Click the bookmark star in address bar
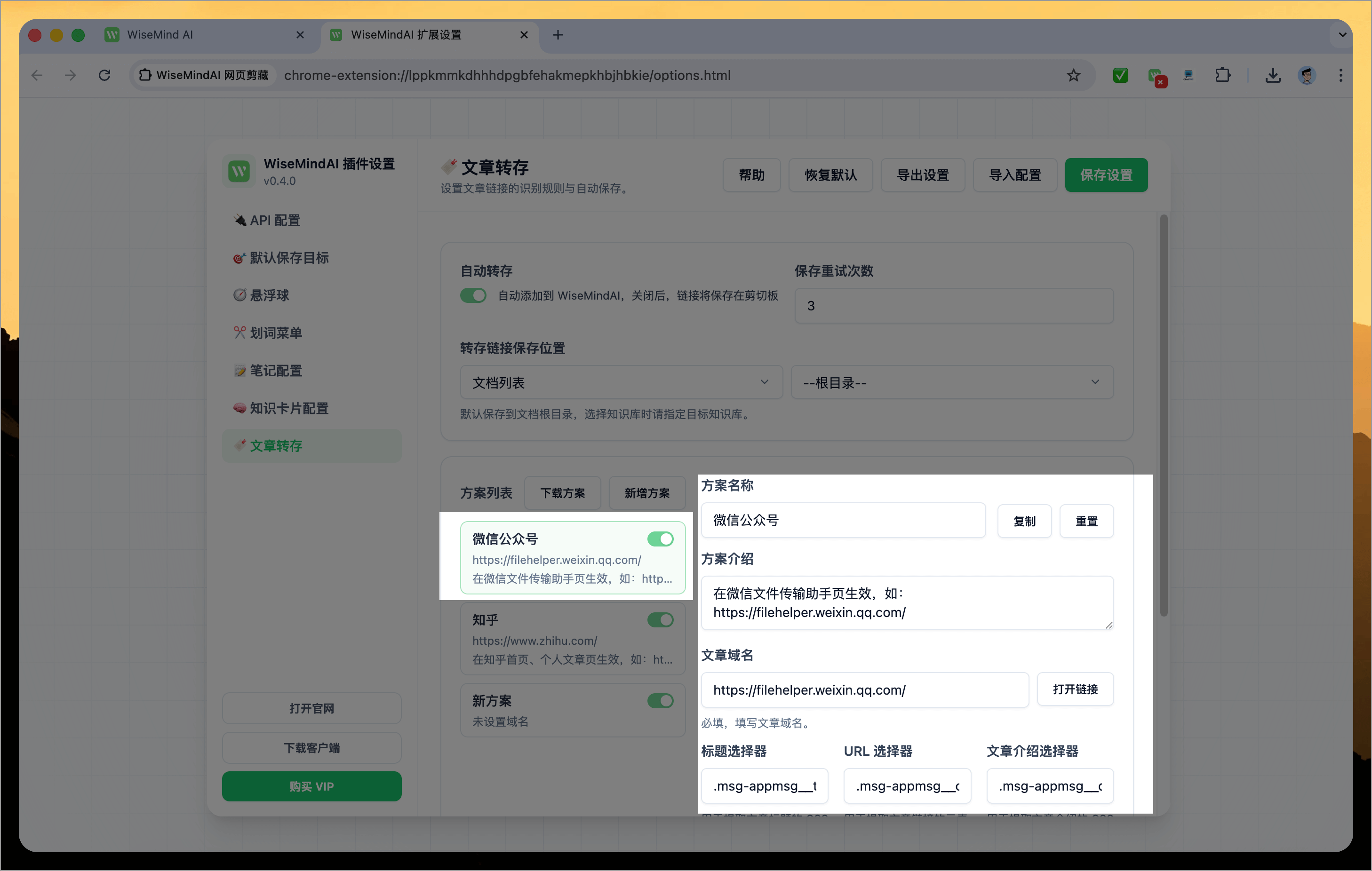The image size is (1372, 871). 1073,75
